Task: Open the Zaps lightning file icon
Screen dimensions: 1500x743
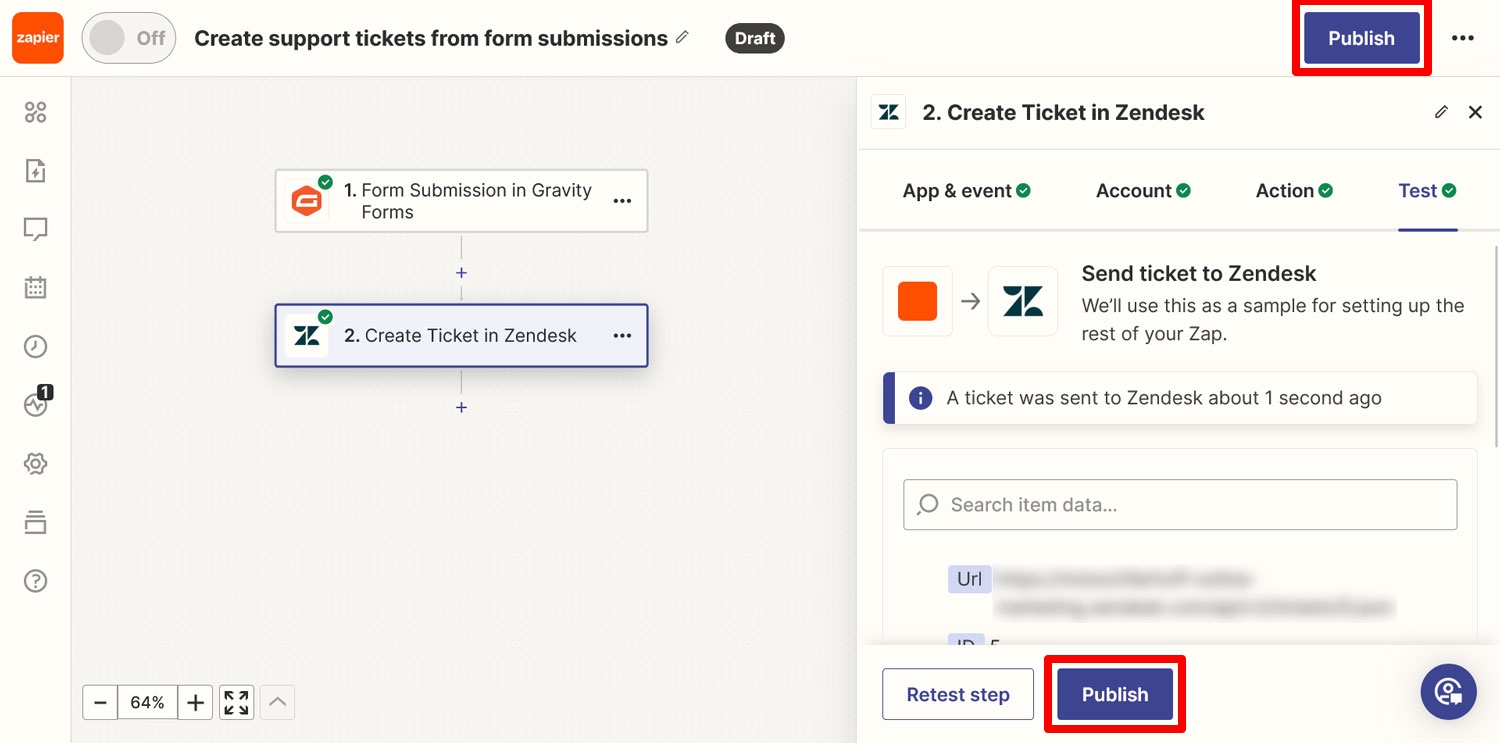Action: pyautogui.click(x=36, y=171)
